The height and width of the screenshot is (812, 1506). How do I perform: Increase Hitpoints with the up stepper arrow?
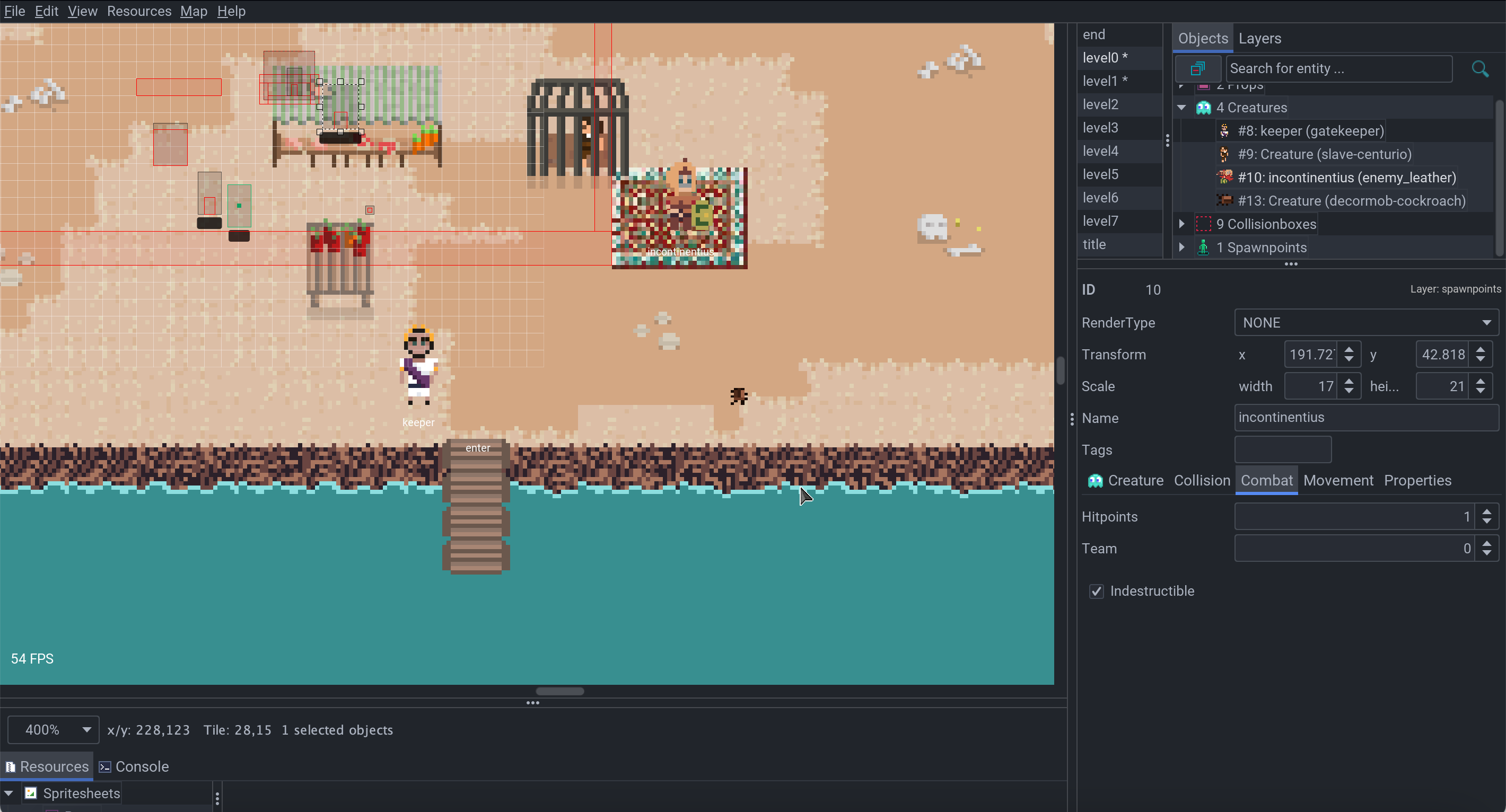click(x=1486, y=511)
